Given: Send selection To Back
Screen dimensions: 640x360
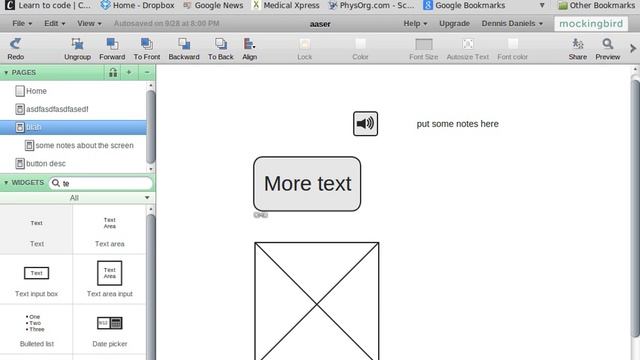Looking at the screenshot, I should (x=220, y=49).
